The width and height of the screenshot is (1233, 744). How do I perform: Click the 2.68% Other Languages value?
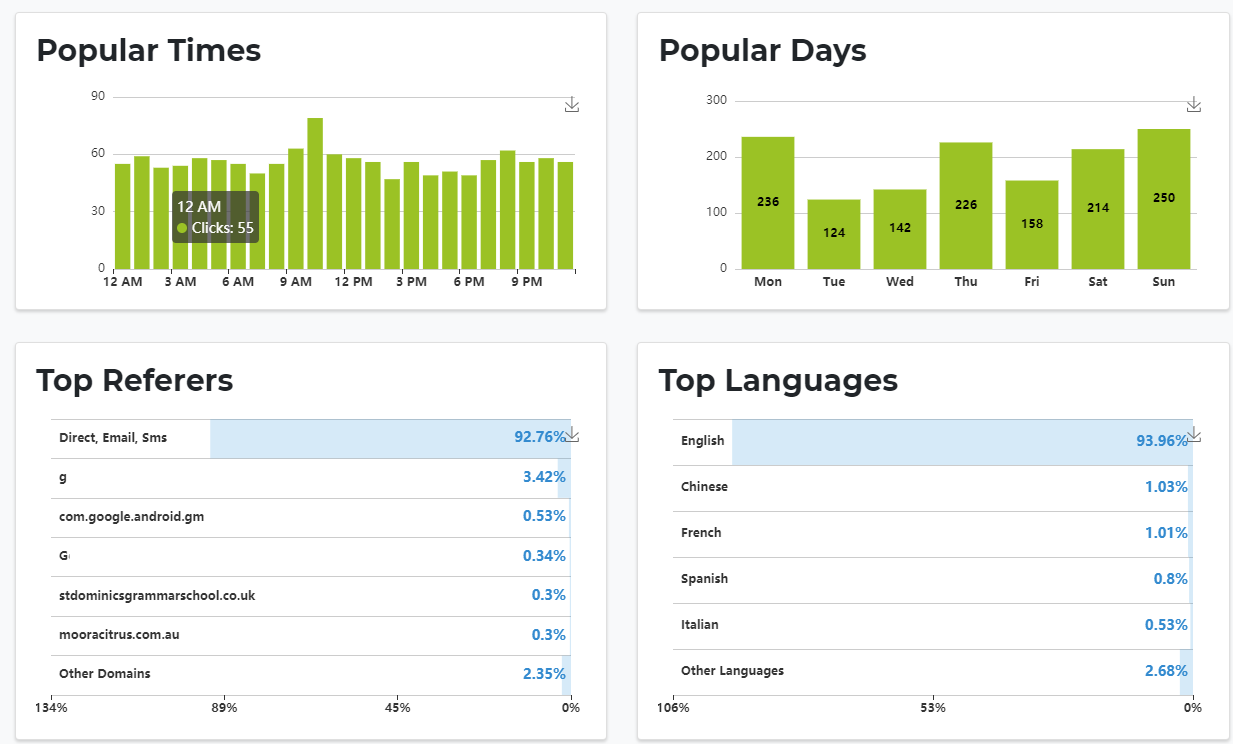1166,671
